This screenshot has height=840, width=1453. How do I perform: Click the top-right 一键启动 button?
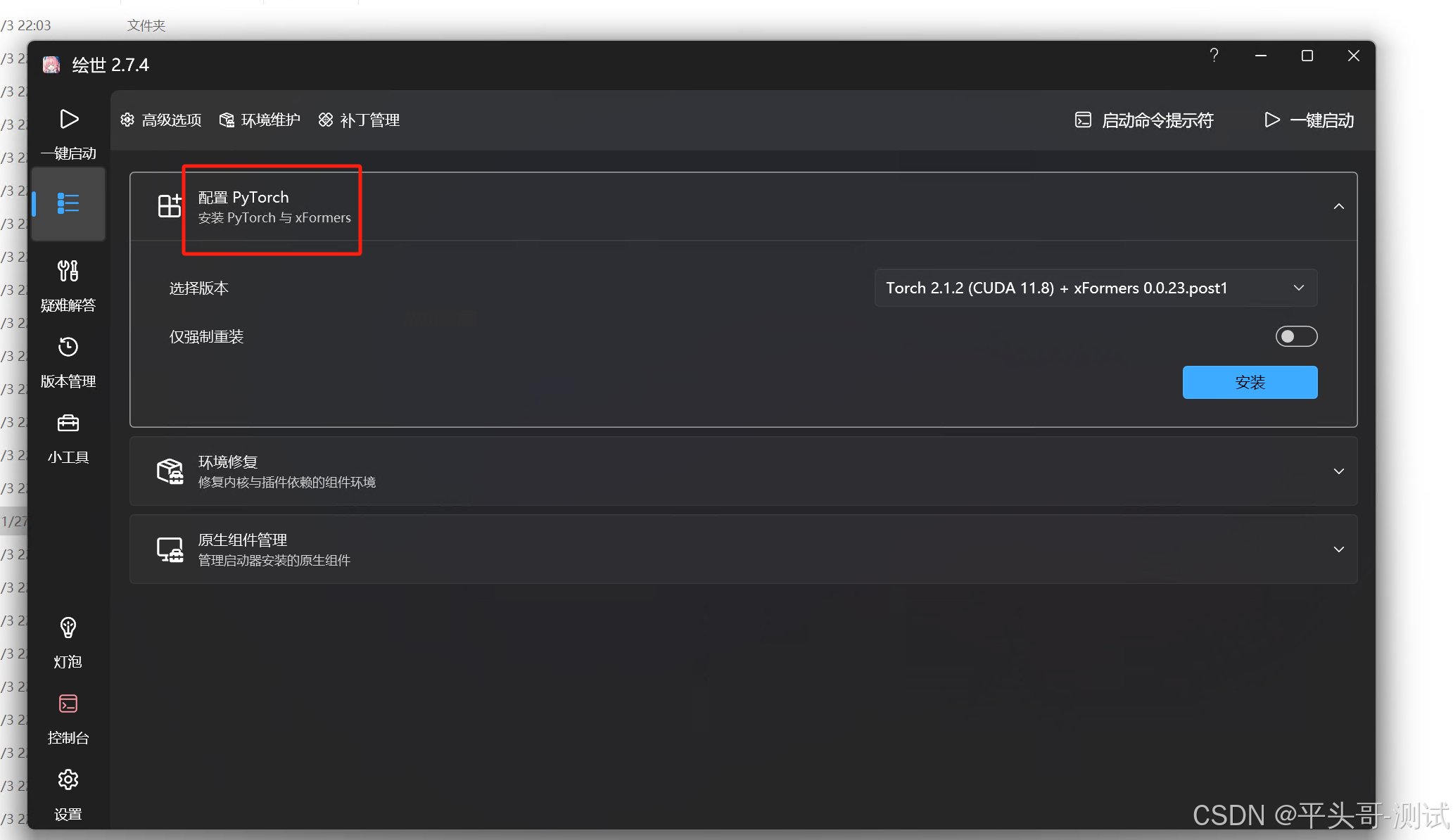point(1309,120)
